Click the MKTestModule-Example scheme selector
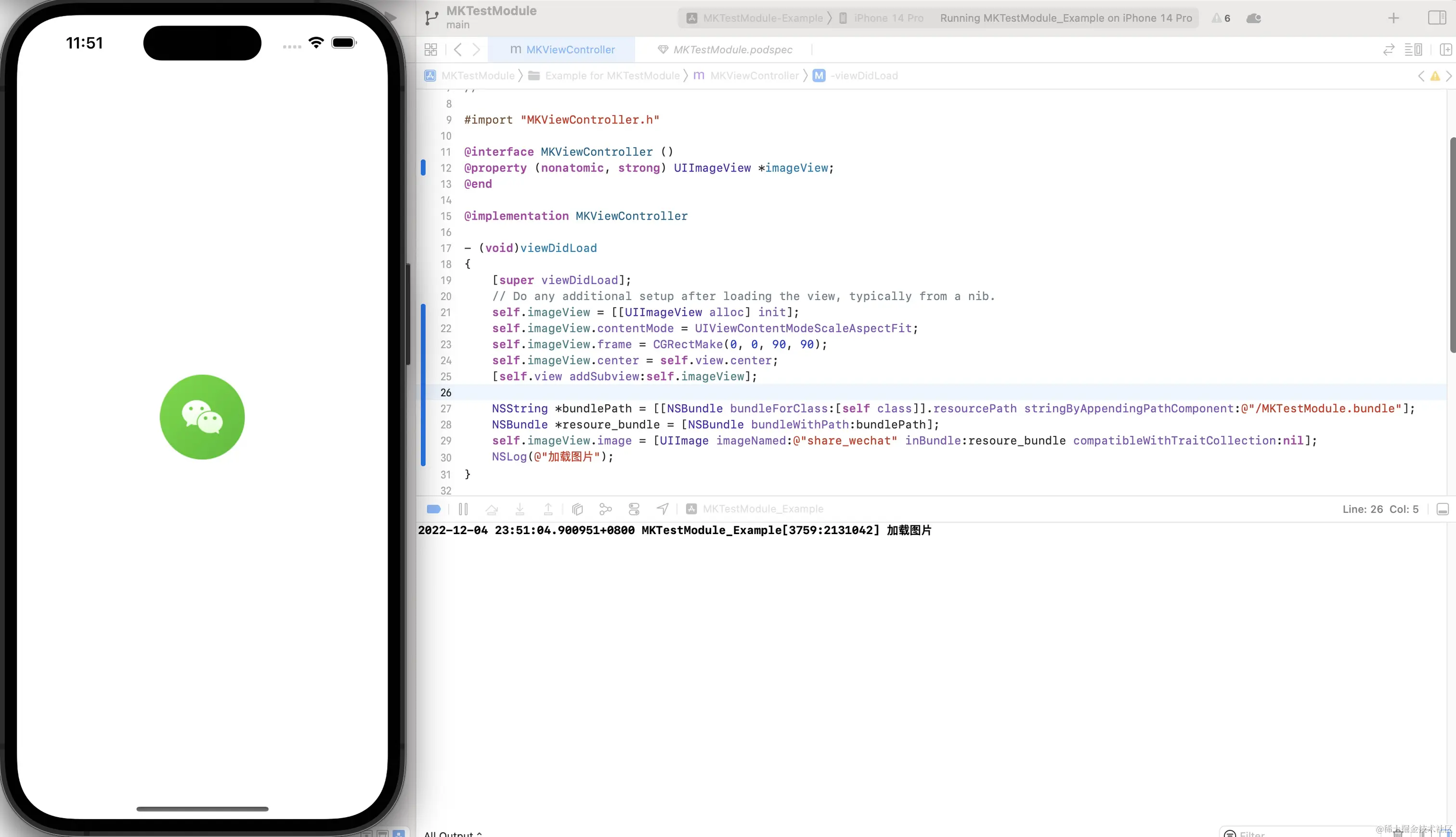Image resolution: width=1456 pixels, height=837 pixels. 755,18
